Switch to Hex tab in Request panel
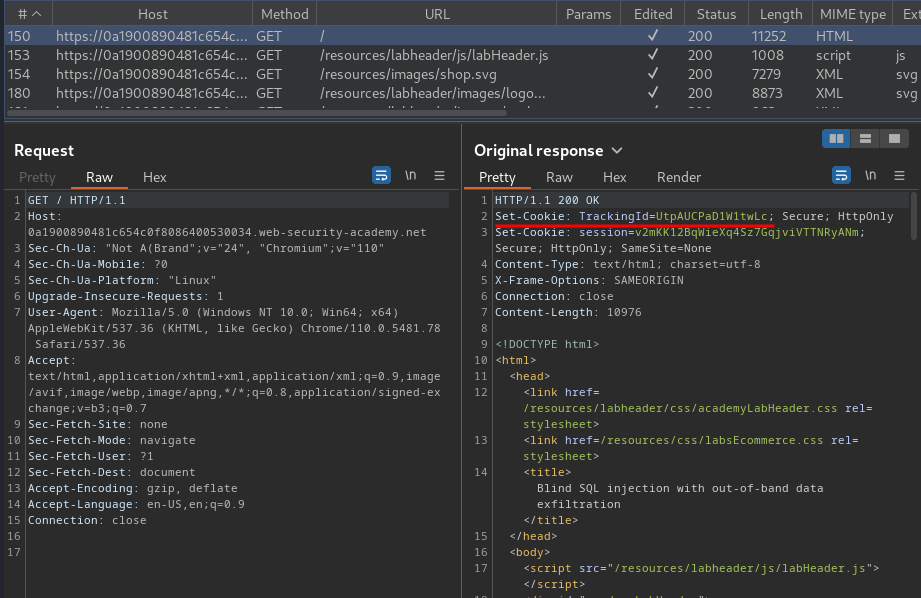The width and height of the screenshot is (921, 598). (154, 177)
